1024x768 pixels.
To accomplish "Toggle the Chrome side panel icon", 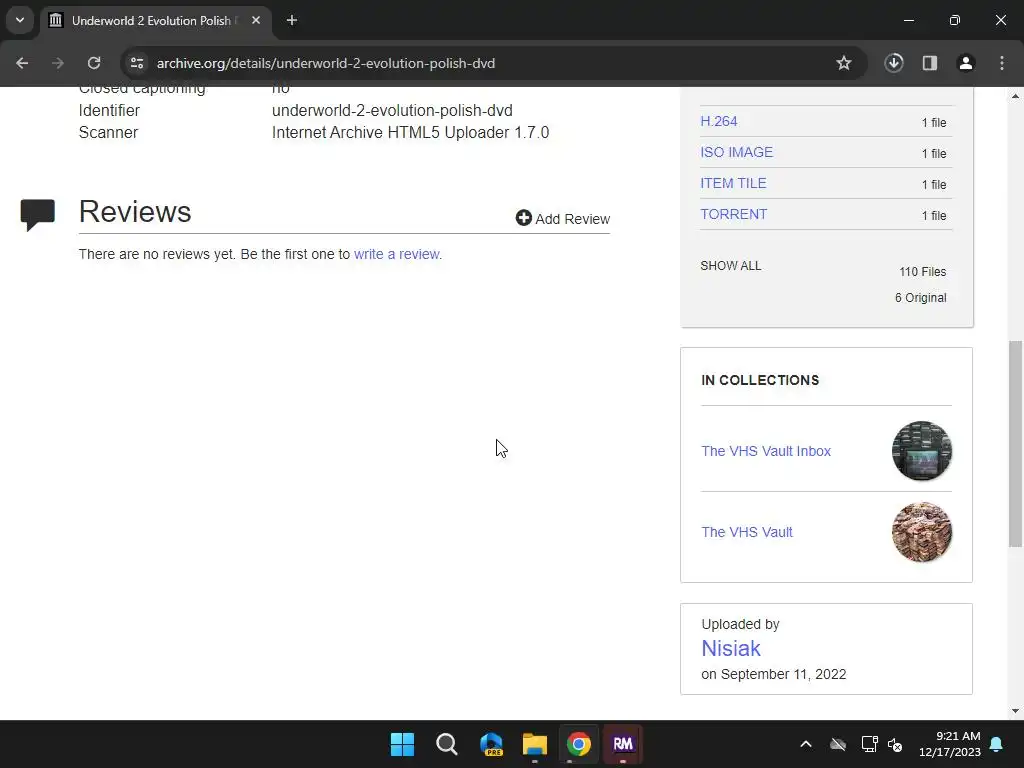I will (x=930, y=63).
